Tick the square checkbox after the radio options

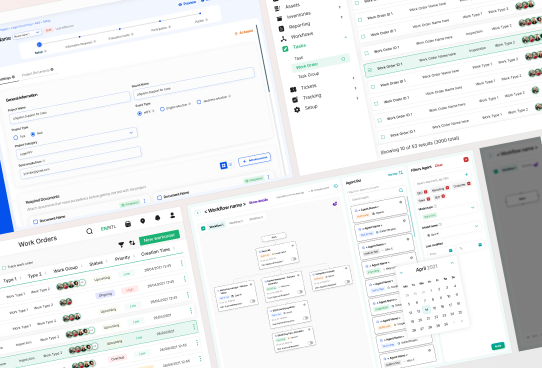point(199,102)
